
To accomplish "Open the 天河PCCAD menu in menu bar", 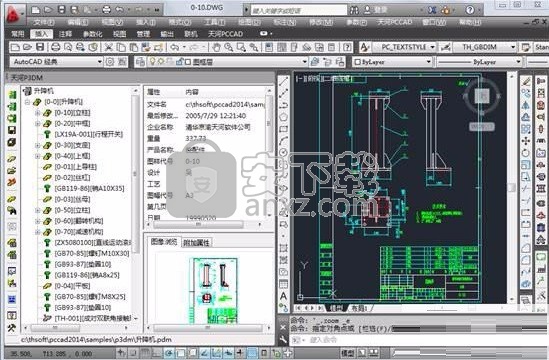I will [394, 22].
